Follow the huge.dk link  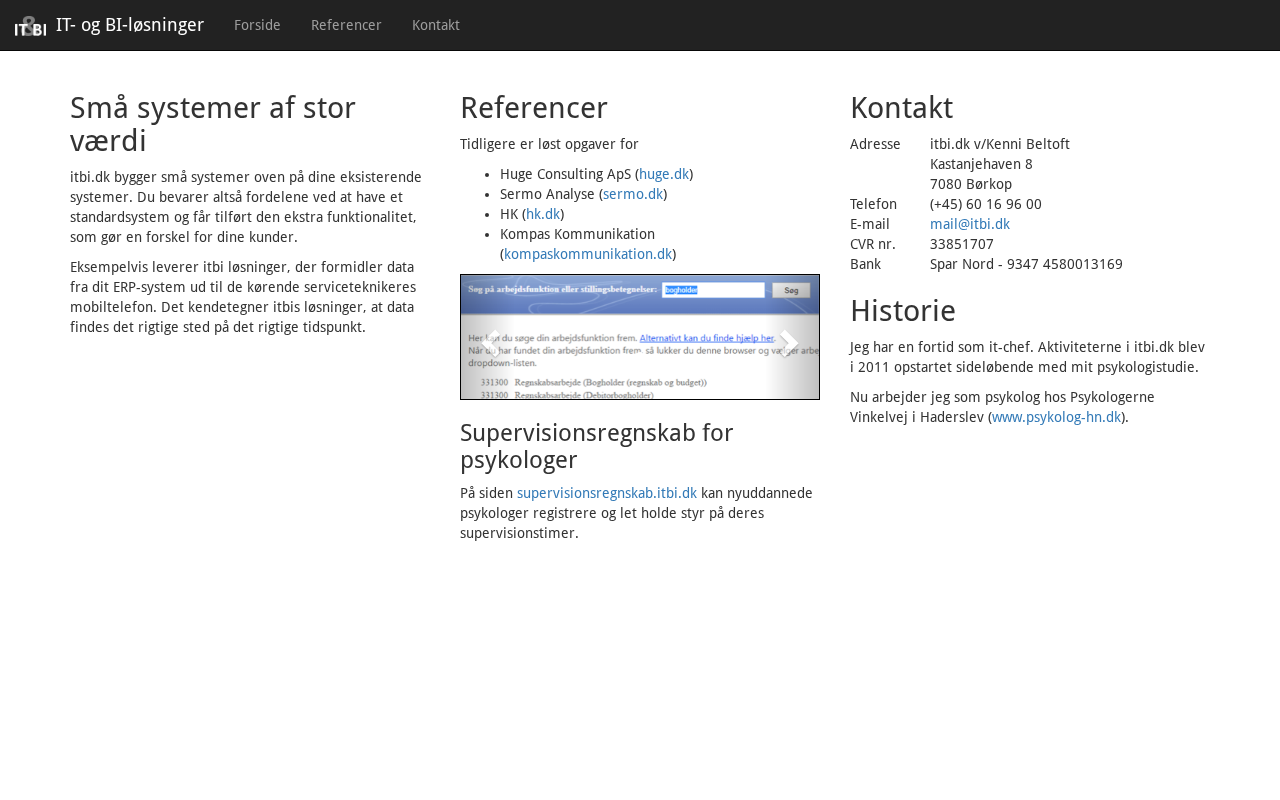tap(664, 174)
